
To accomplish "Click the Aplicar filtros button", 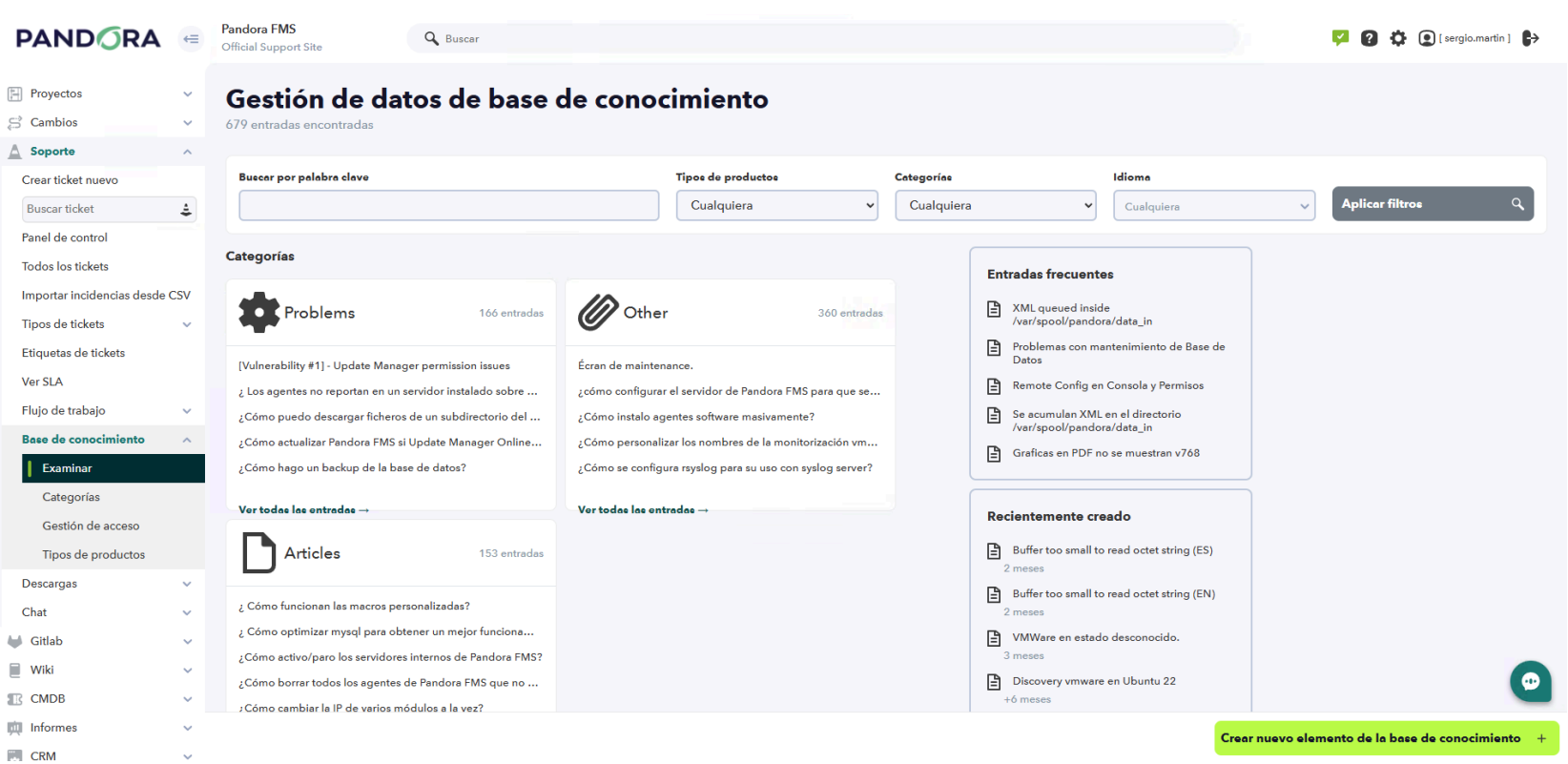I will pos(1433,203).
